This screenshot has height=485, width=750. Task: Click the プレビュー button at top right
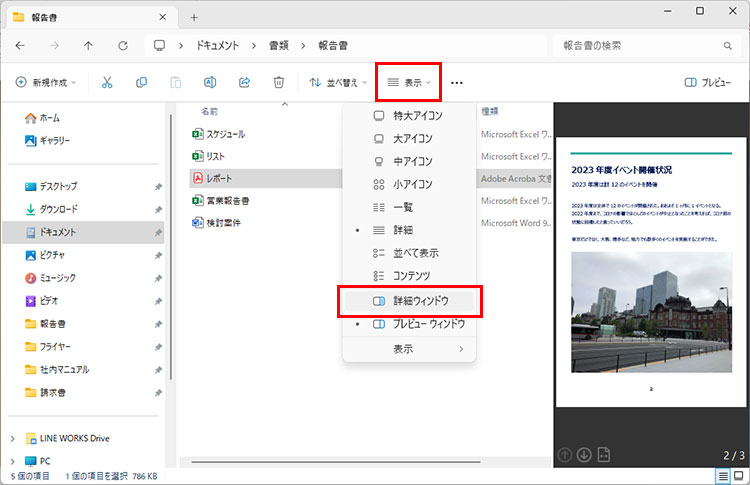[708, 83]
